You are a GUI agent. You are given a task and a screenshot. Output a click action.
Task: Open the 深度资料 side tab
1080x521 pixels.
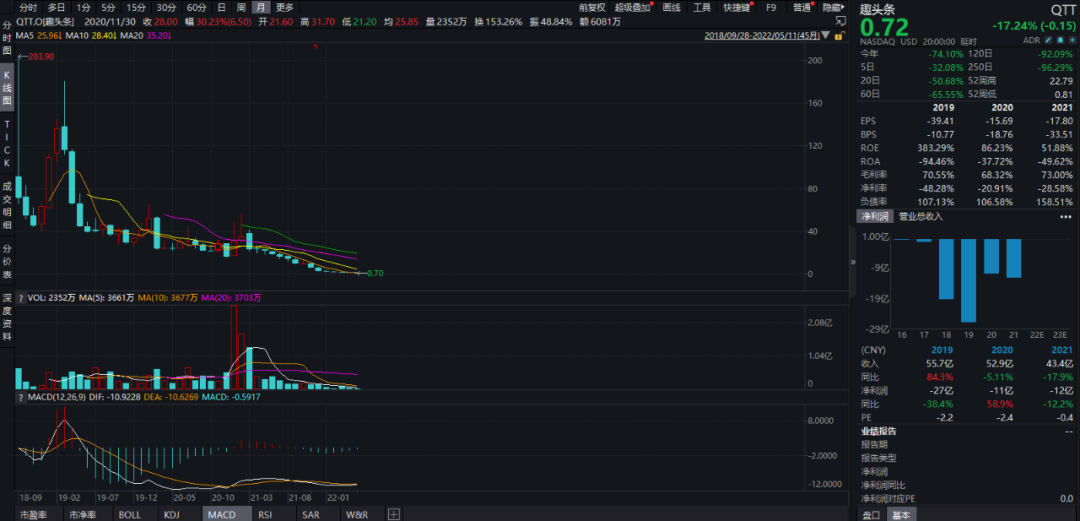click(x=7, y=317)
